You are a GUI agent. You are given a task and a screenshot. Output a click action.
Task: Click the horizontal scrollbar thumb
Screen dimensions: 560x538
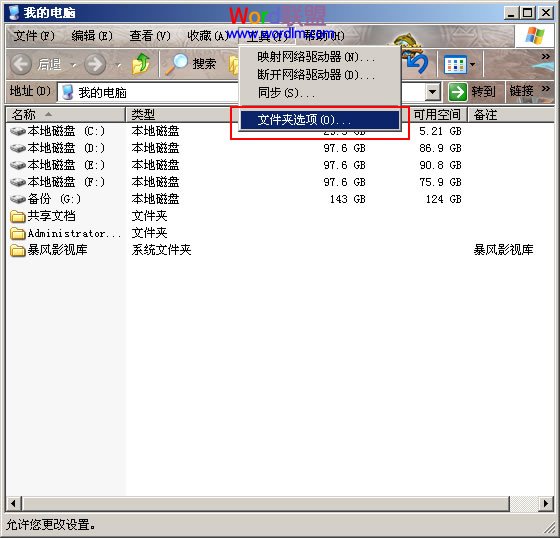(x=266, y=504)
